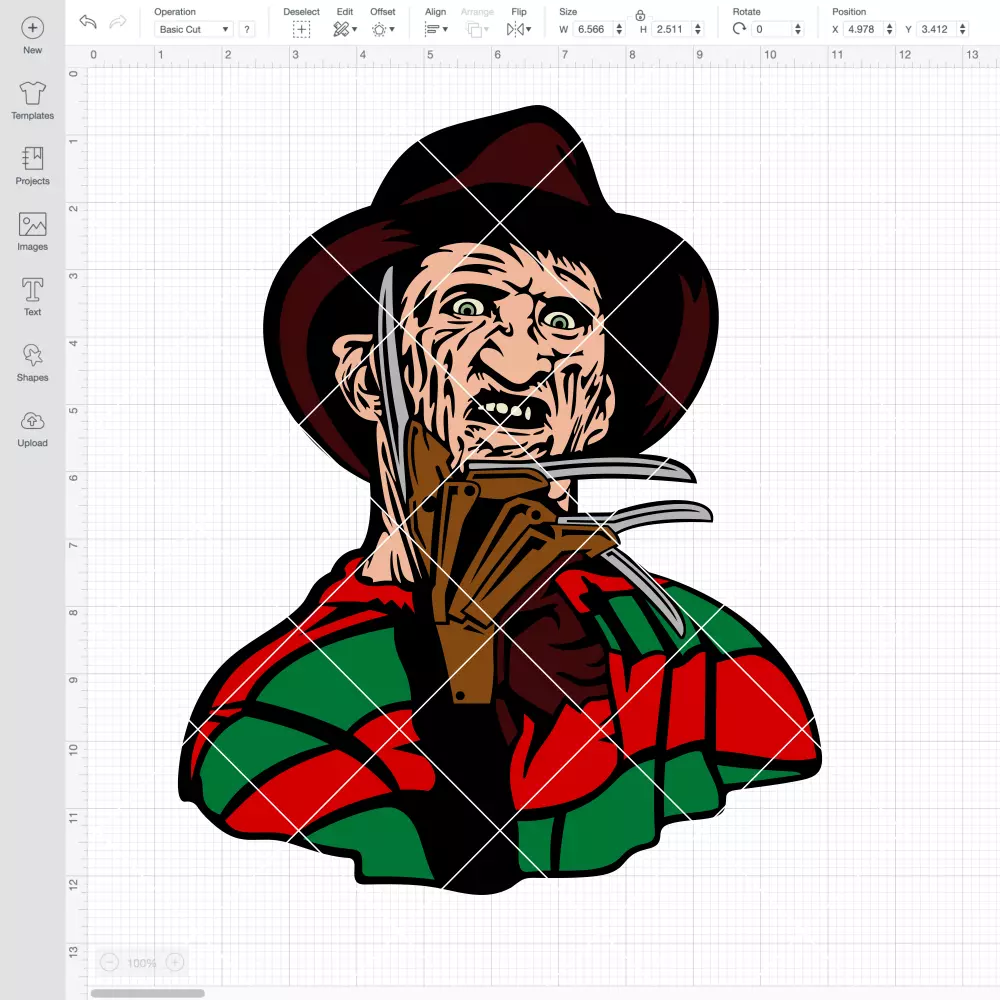Open the Shapes panel

tap(33, 363)
